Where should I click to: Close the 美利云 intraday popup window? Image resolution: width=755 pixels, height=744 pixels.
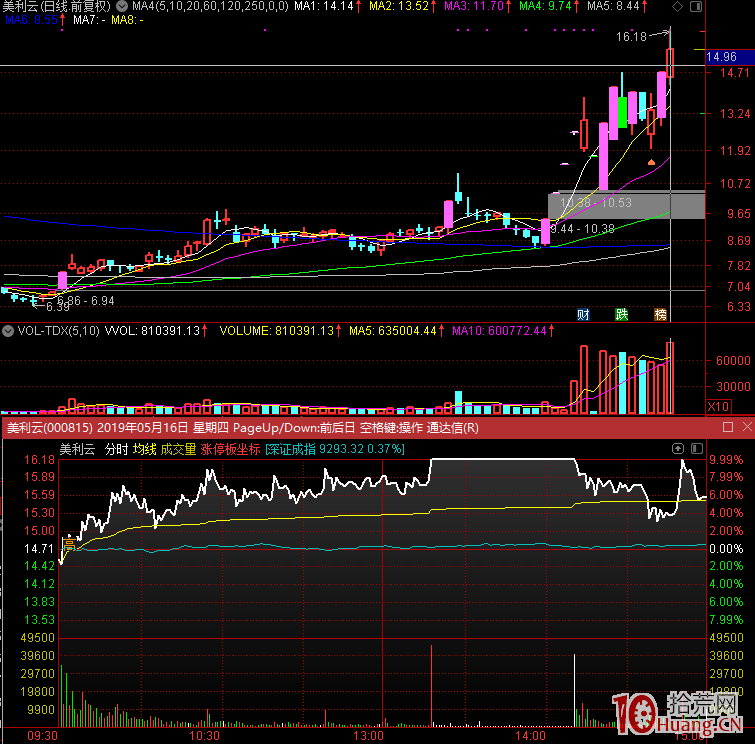[x=747, y=427]
